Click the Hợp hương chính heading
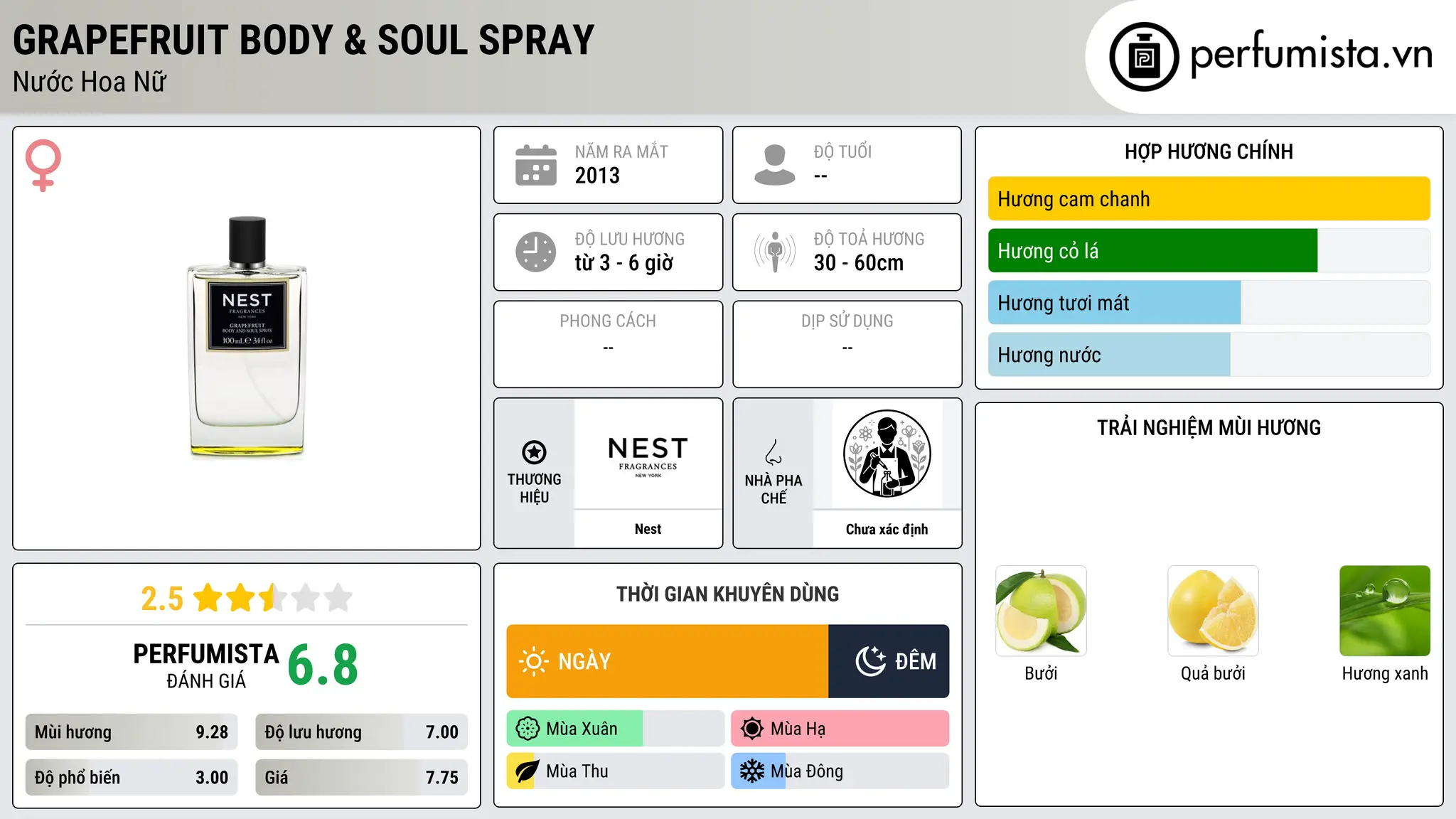 (1209, 151)
